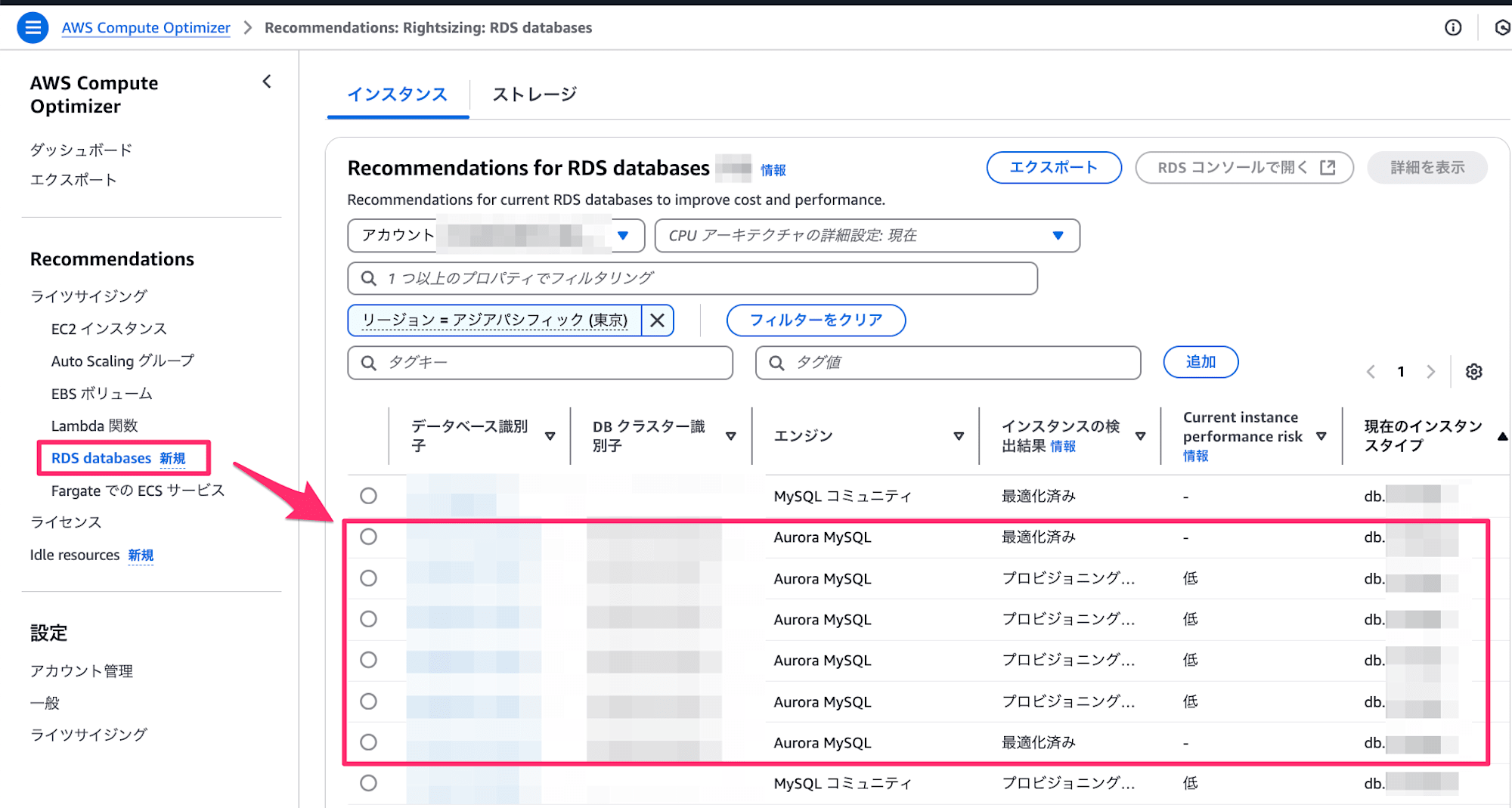Select radio of third Aurora MySQL row
1512x808 pixels.
[x=368, y=619]
